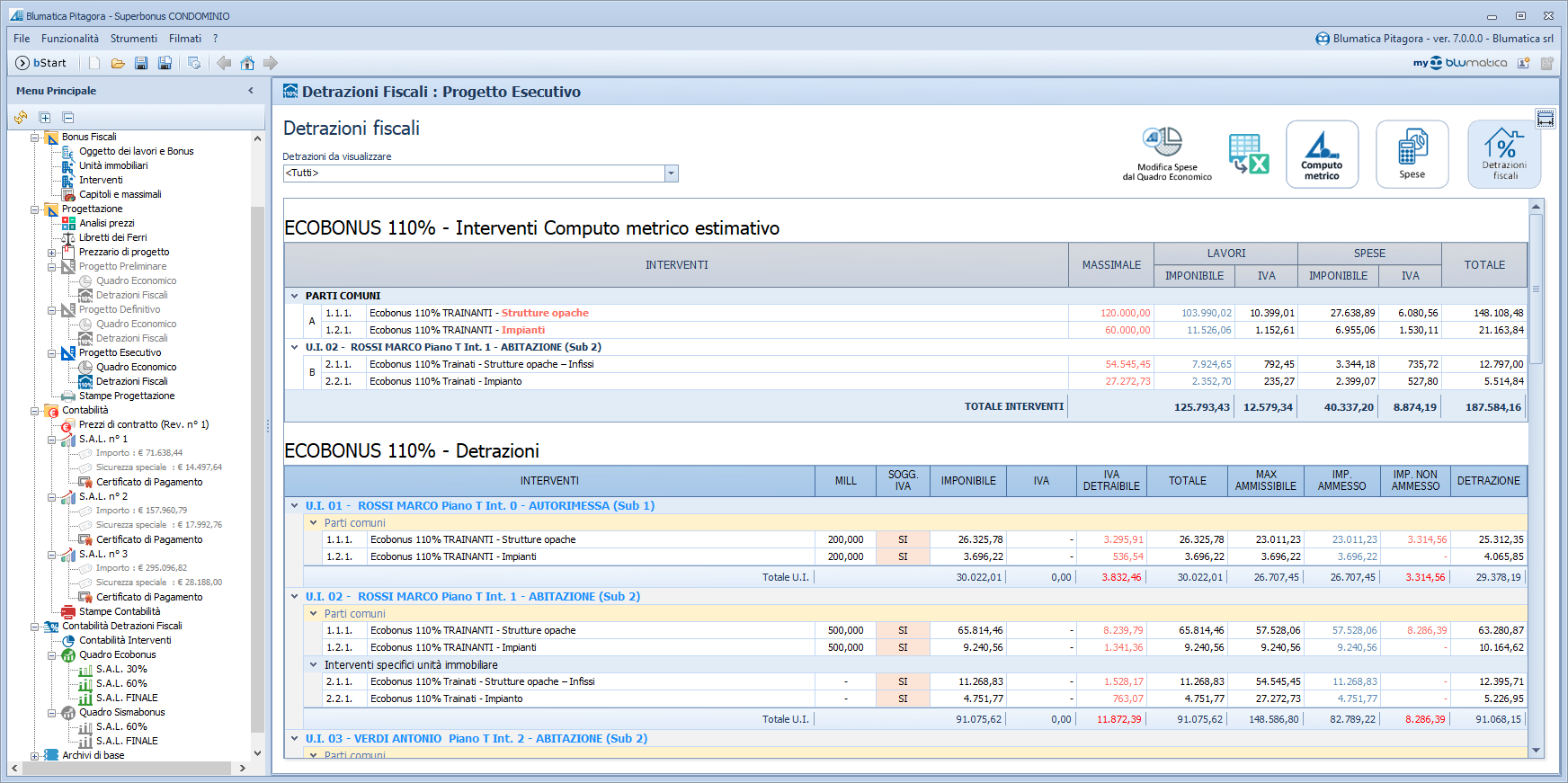Refresh the menu tree
This screenshot has height=783, width=1568.
coord(21,118)
